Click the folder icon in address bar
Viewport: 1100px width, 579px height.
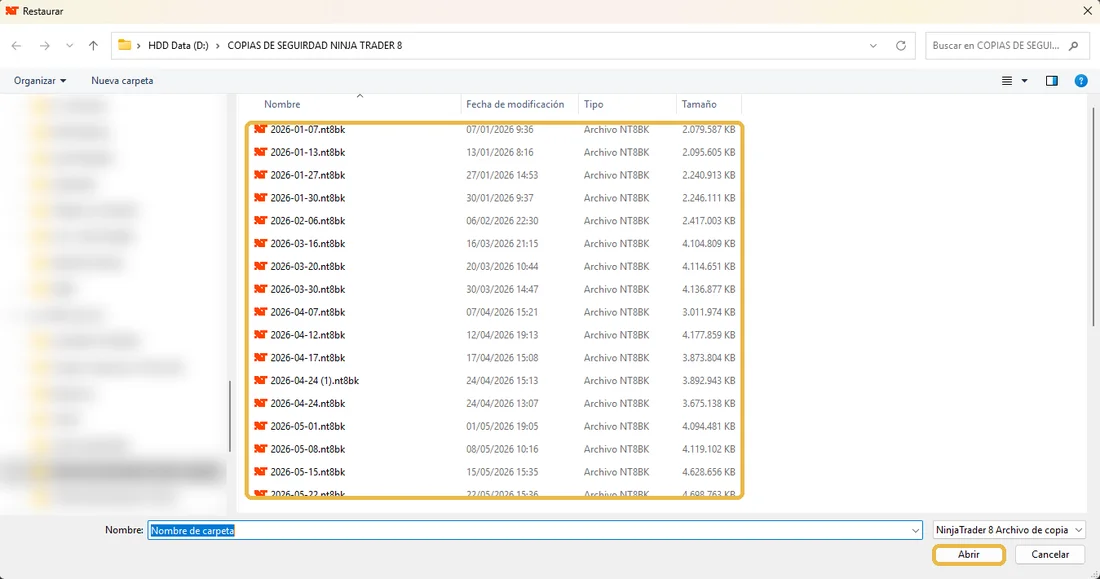coord(124,45)
